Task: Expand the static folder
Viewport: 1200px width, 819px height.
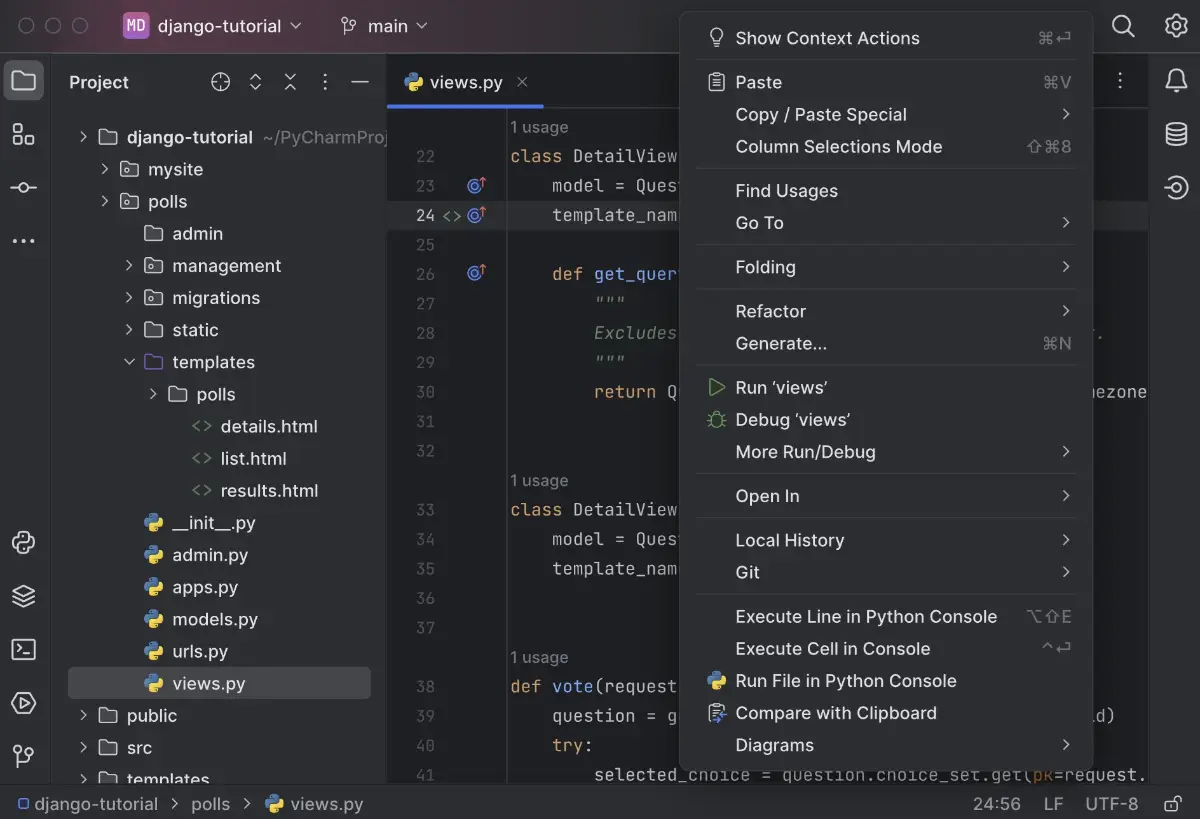Action: tap(129, 329)
